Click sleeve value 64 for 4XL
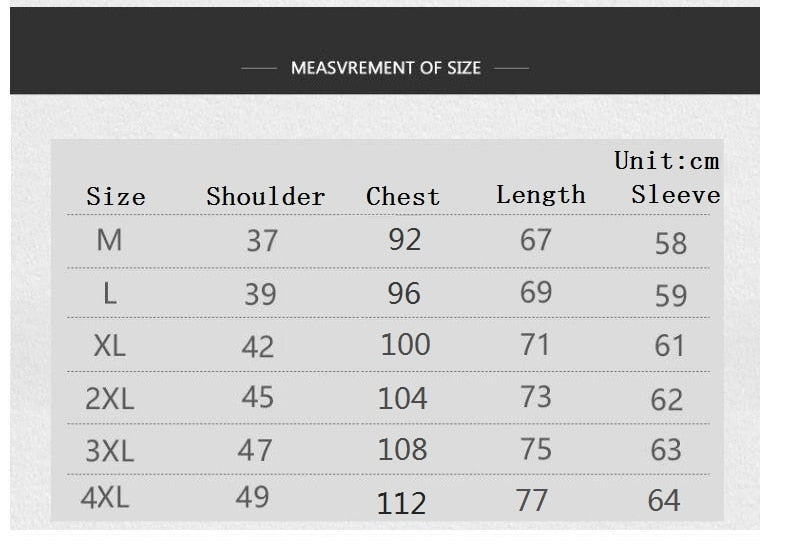The height and width of the screenshot is (550, 800). 664,500
